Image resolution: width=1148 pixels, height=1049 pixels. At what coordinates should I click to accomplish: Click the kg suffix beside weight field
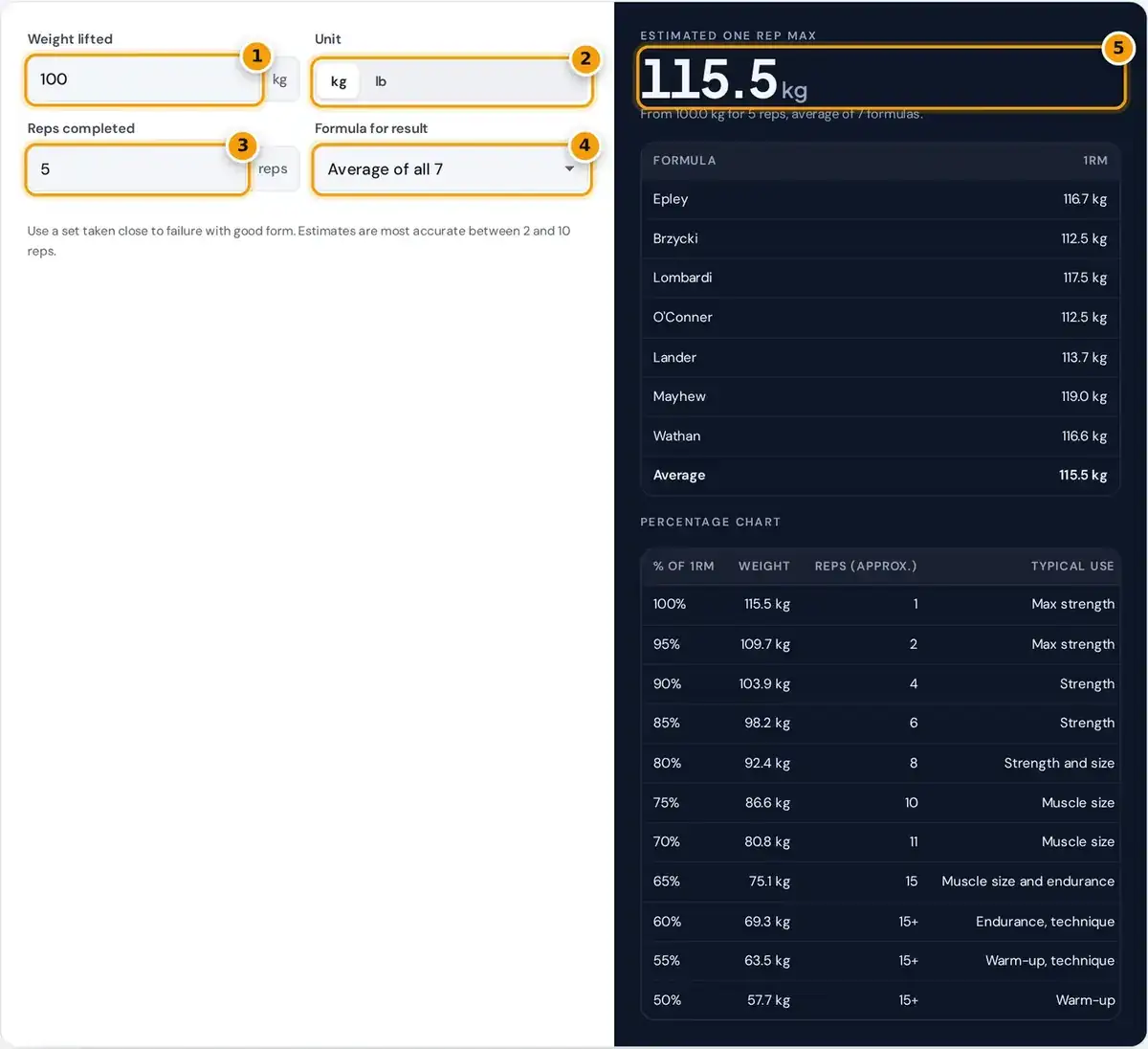pyautogui.click(x=279, y=79)
